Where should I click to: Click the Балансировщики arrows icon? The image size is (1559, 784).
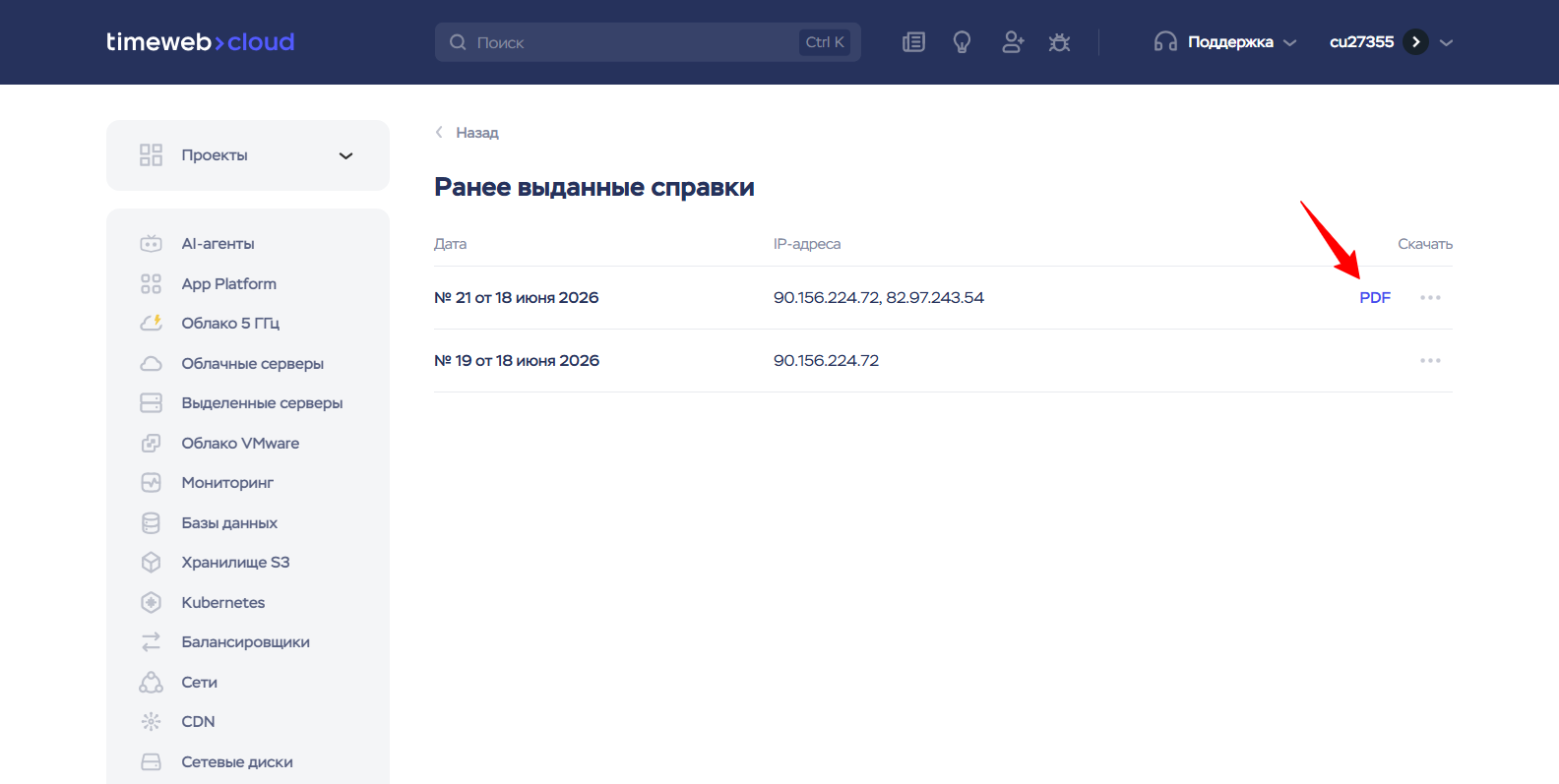click(x=151, y=641)
